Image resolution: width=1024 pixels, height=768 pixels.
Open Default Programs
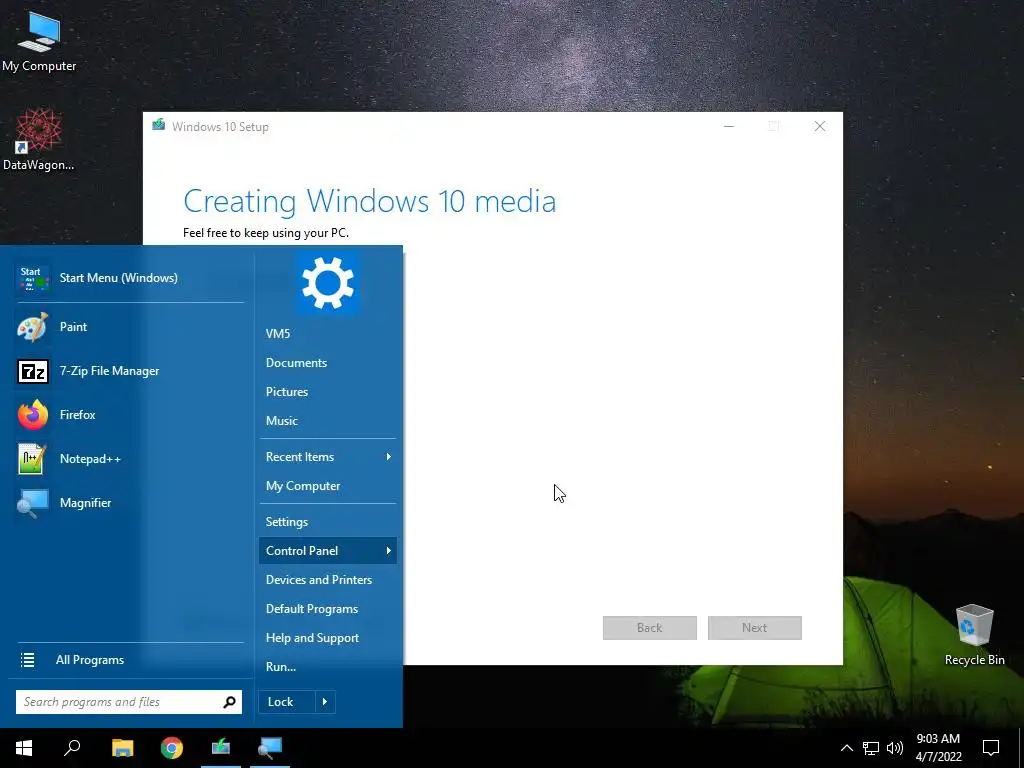click(327, 609)
